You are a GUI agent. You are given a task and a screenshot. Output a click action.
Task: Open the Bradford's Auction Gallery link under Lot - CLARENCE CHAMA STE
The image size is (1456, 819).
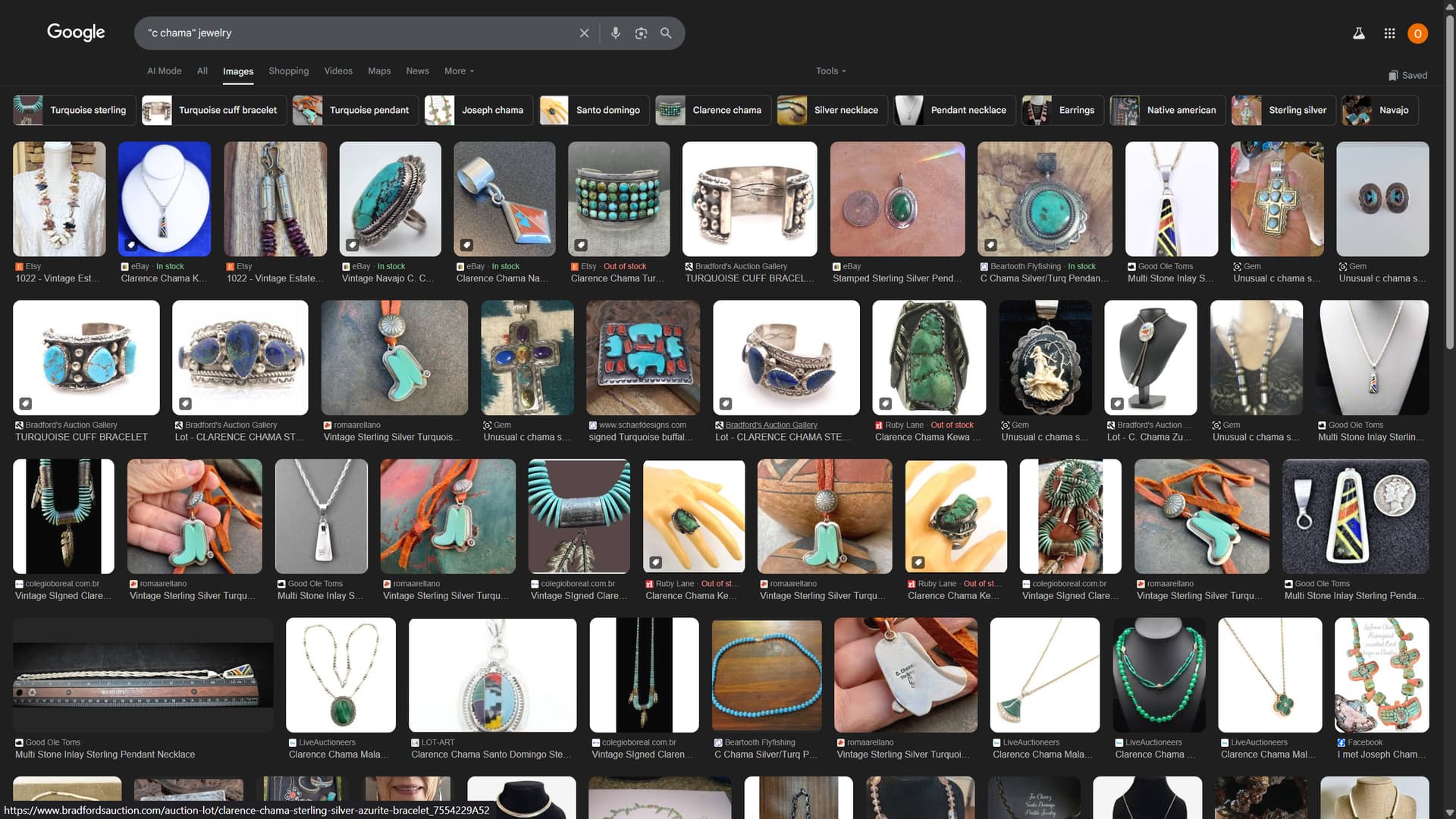pyautogui.click(x=771, y=425)
